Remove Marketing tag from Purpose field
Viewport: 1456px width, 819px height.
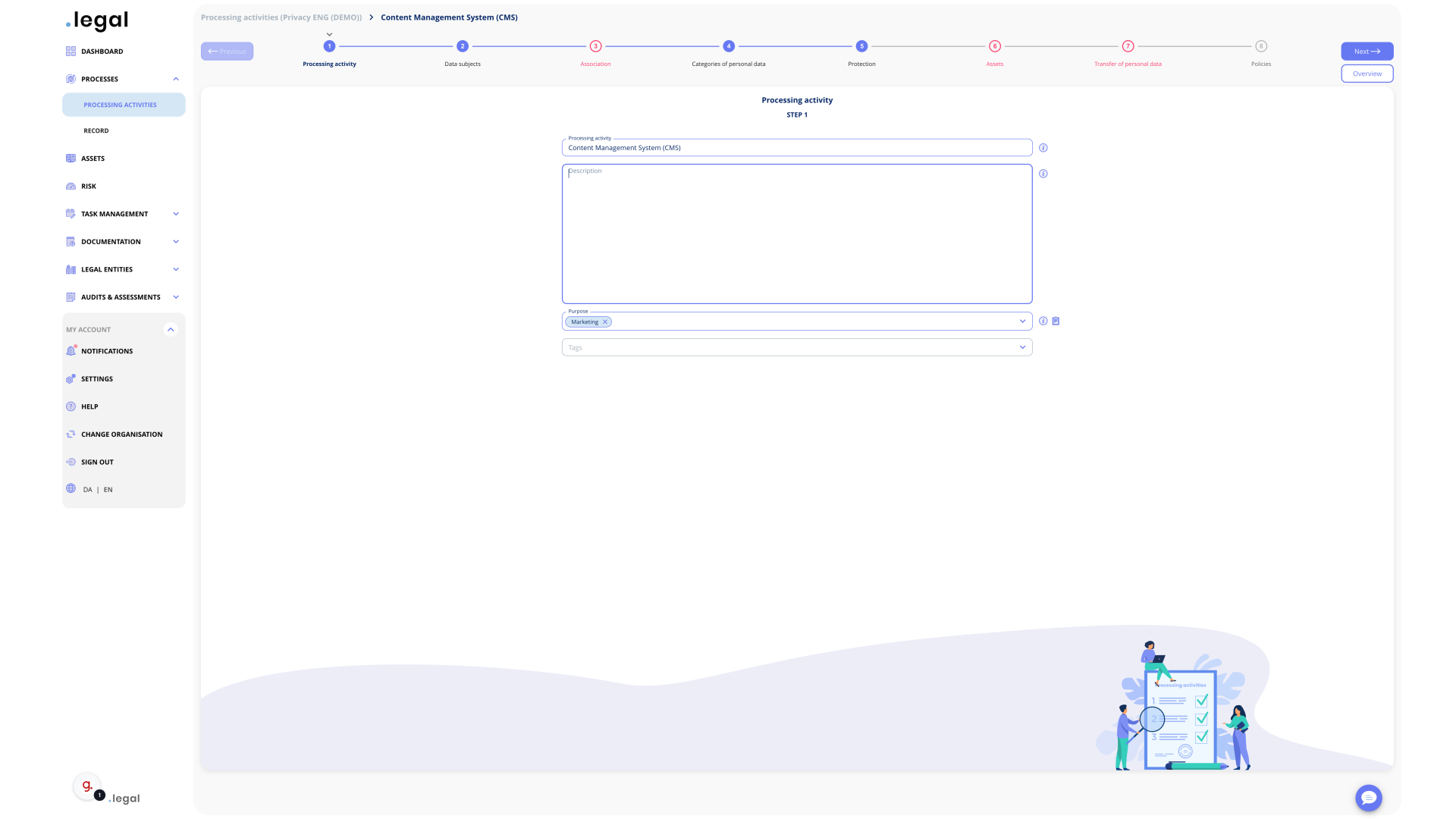[x=605, y=321]
